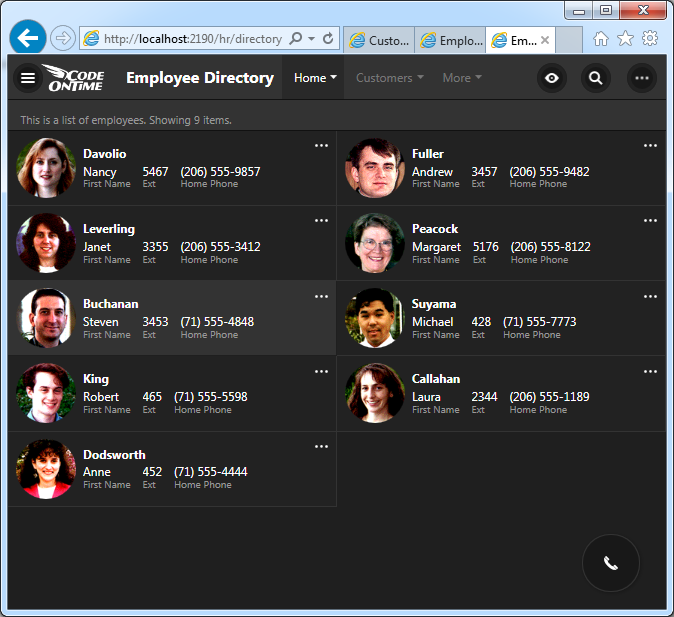This screenshot has height=617, width=674.
Task: Click the Suyama last name
Action: [x=434, y=304]
